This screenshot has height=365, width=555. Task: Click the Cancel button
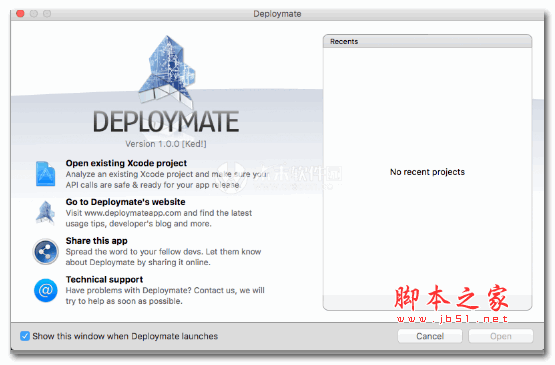click(430, 336)
